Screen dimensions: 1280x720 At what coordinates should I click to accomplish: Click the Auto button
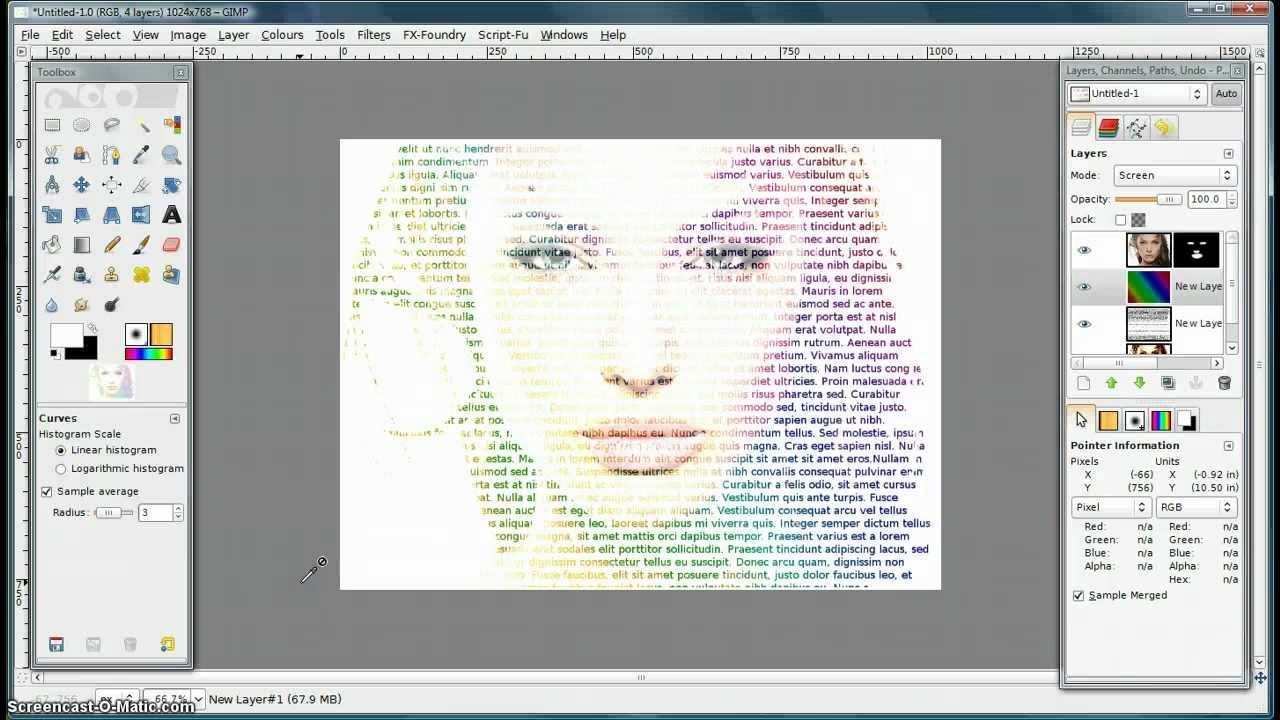pyautogui.click(x=1225, y=93)
